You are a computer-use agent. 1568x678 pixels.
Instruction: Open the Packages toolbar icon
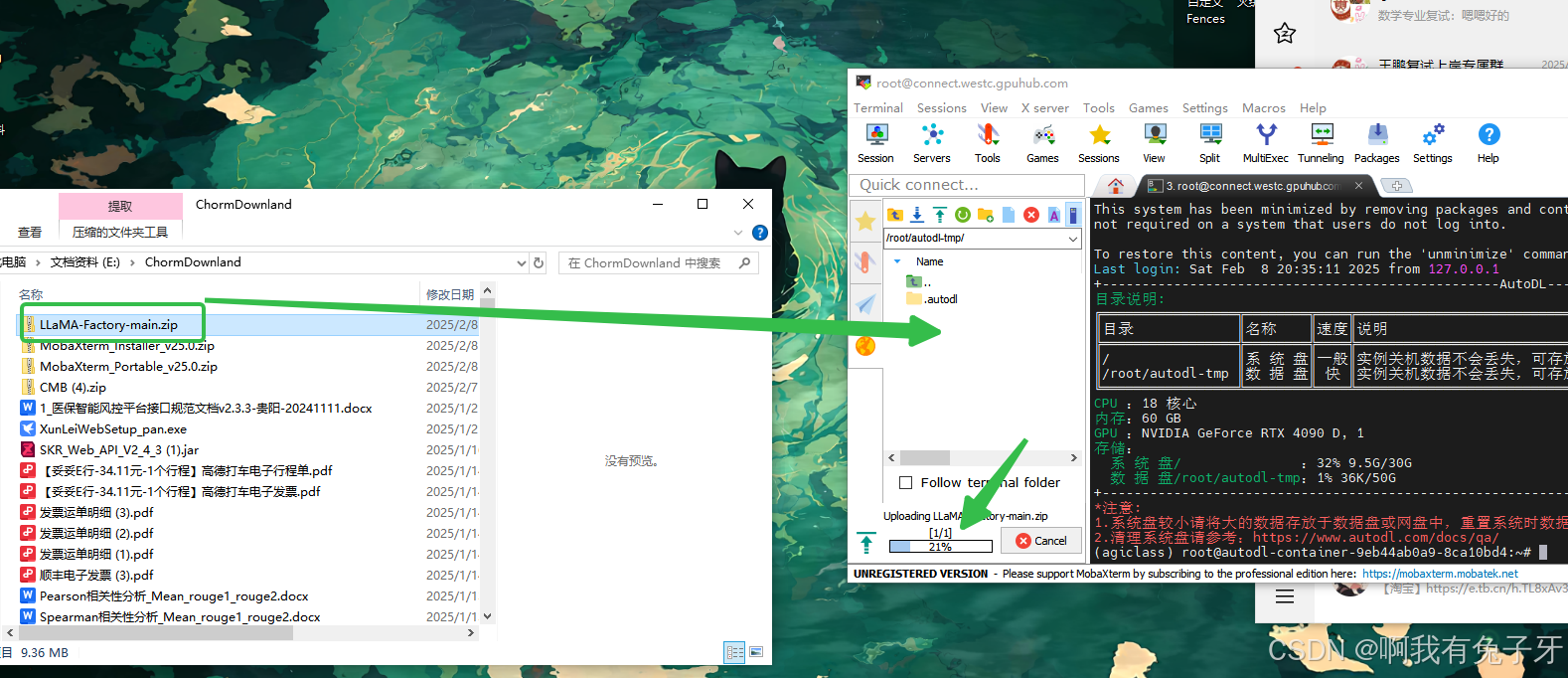pos(1377,143)
